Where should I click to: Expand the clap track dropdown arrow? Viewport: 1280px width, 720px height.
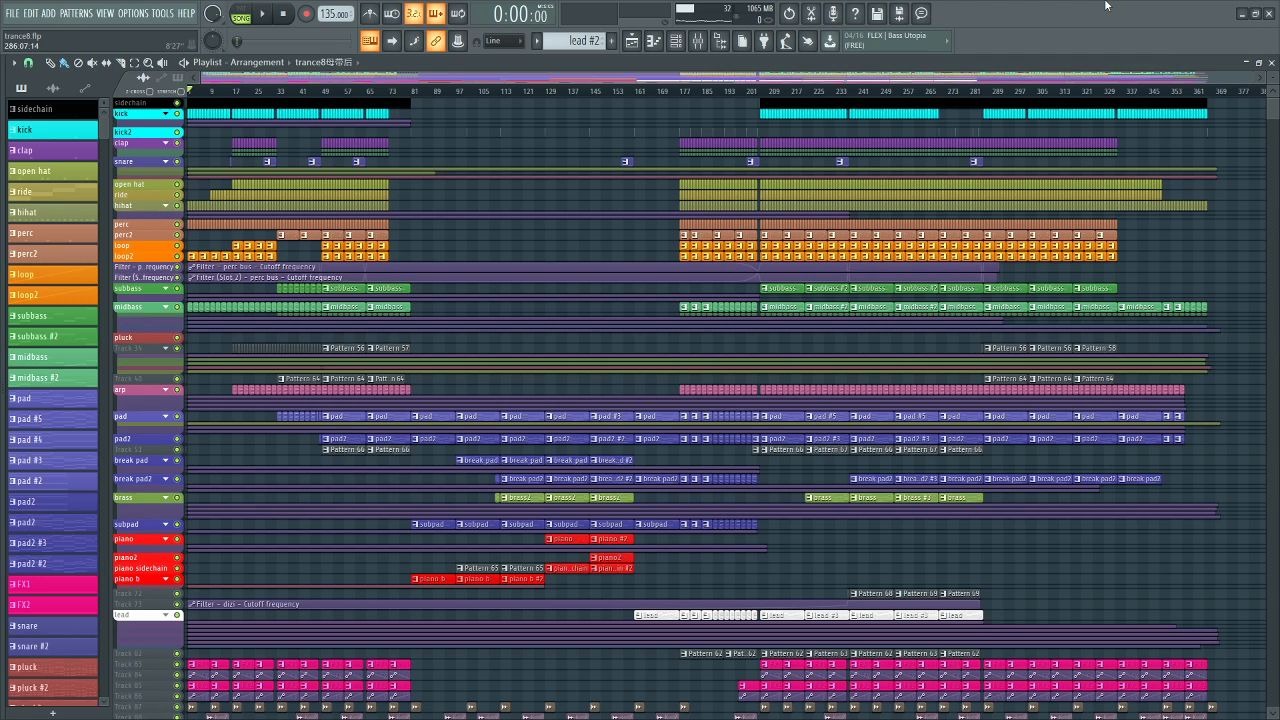pyautogui.click(x=166, y=143)
